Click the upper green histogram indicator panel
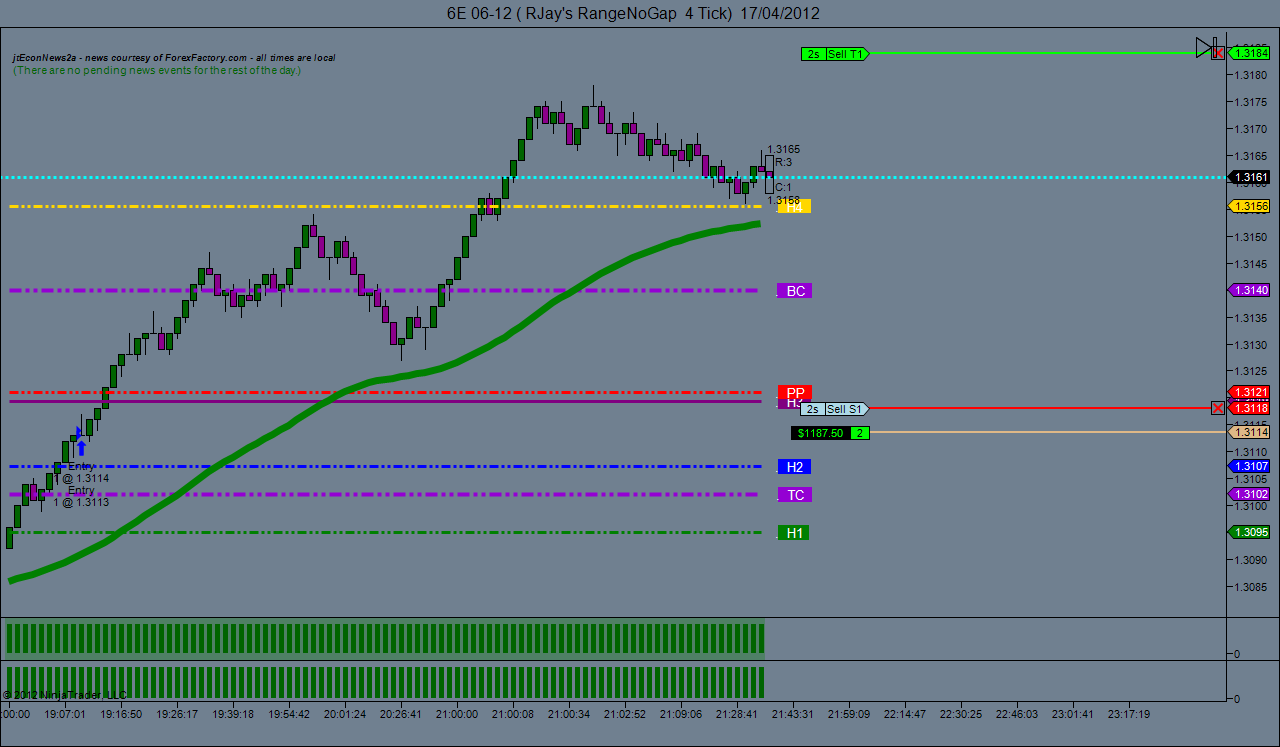1280x747 pixels. pos(385,638)
